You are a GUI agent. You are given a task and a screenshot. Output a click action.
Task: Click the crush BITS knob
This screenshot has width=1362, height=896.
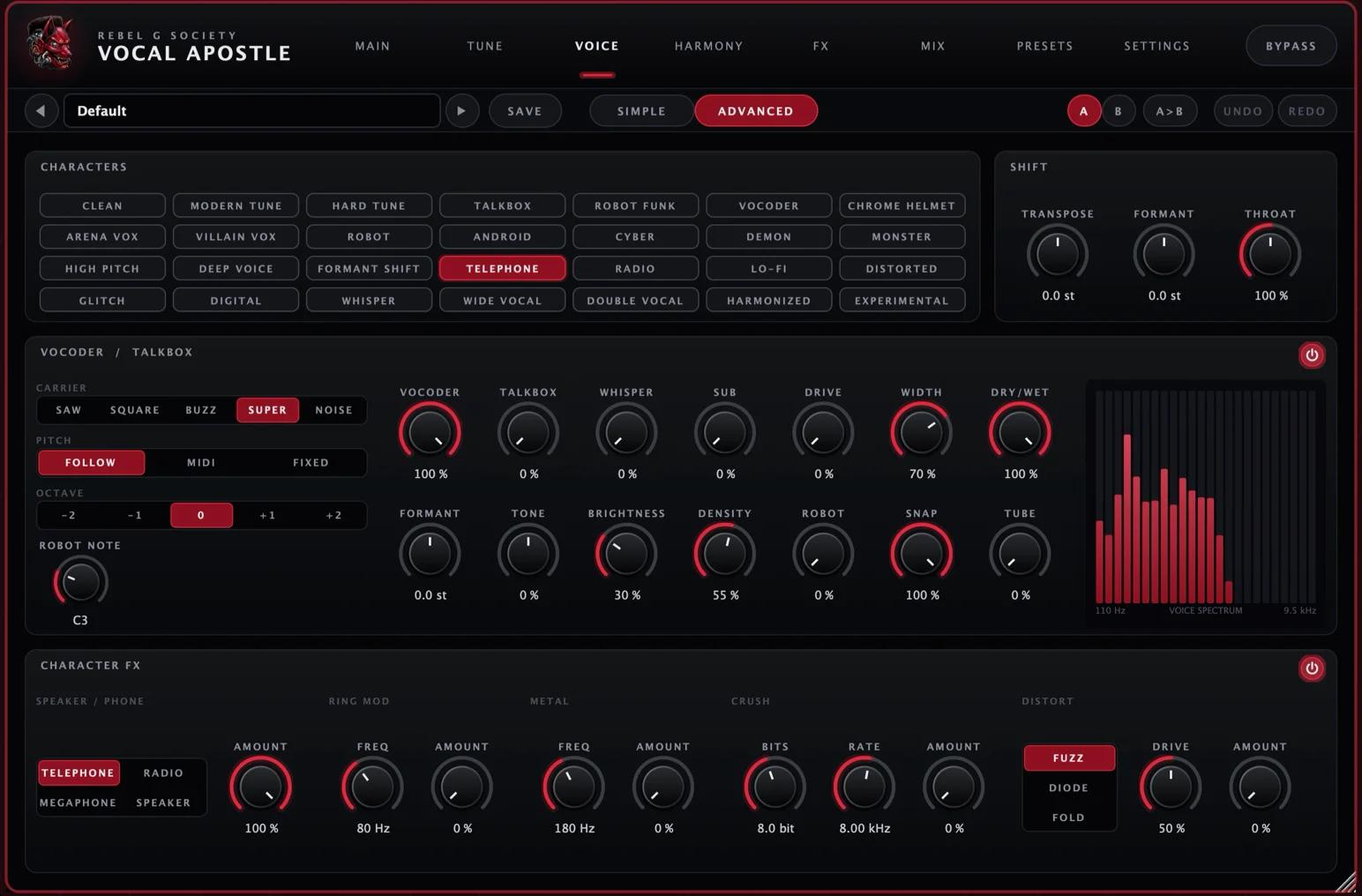(x=775, y=788)
